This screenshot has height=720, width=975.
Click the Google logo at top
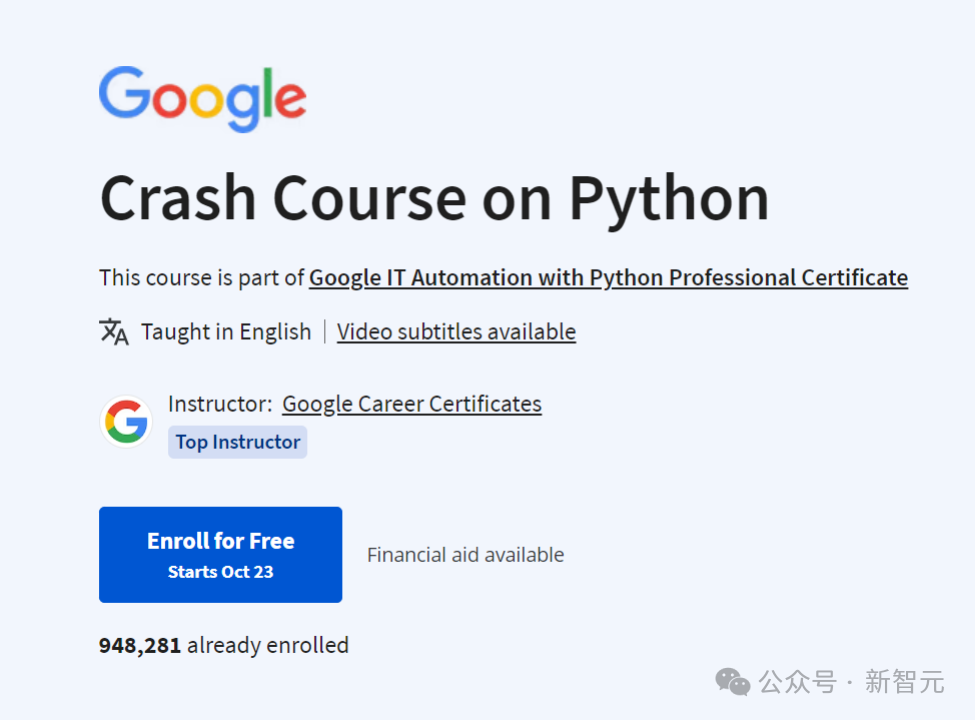tap(203, 99)
